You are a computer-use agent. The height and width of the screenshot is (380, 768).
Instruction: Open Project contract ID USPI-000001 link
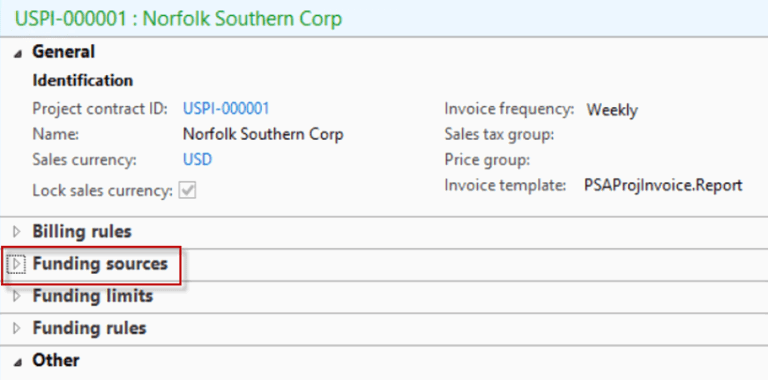[226, 108]
